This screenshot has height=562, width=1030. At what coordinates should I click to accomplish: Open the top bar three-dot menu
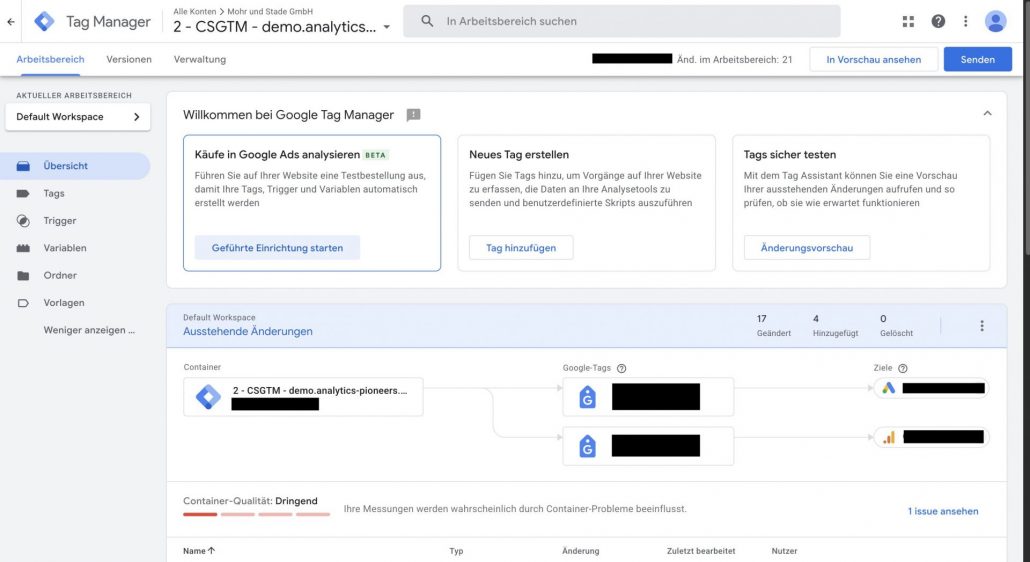pos(966,22)
